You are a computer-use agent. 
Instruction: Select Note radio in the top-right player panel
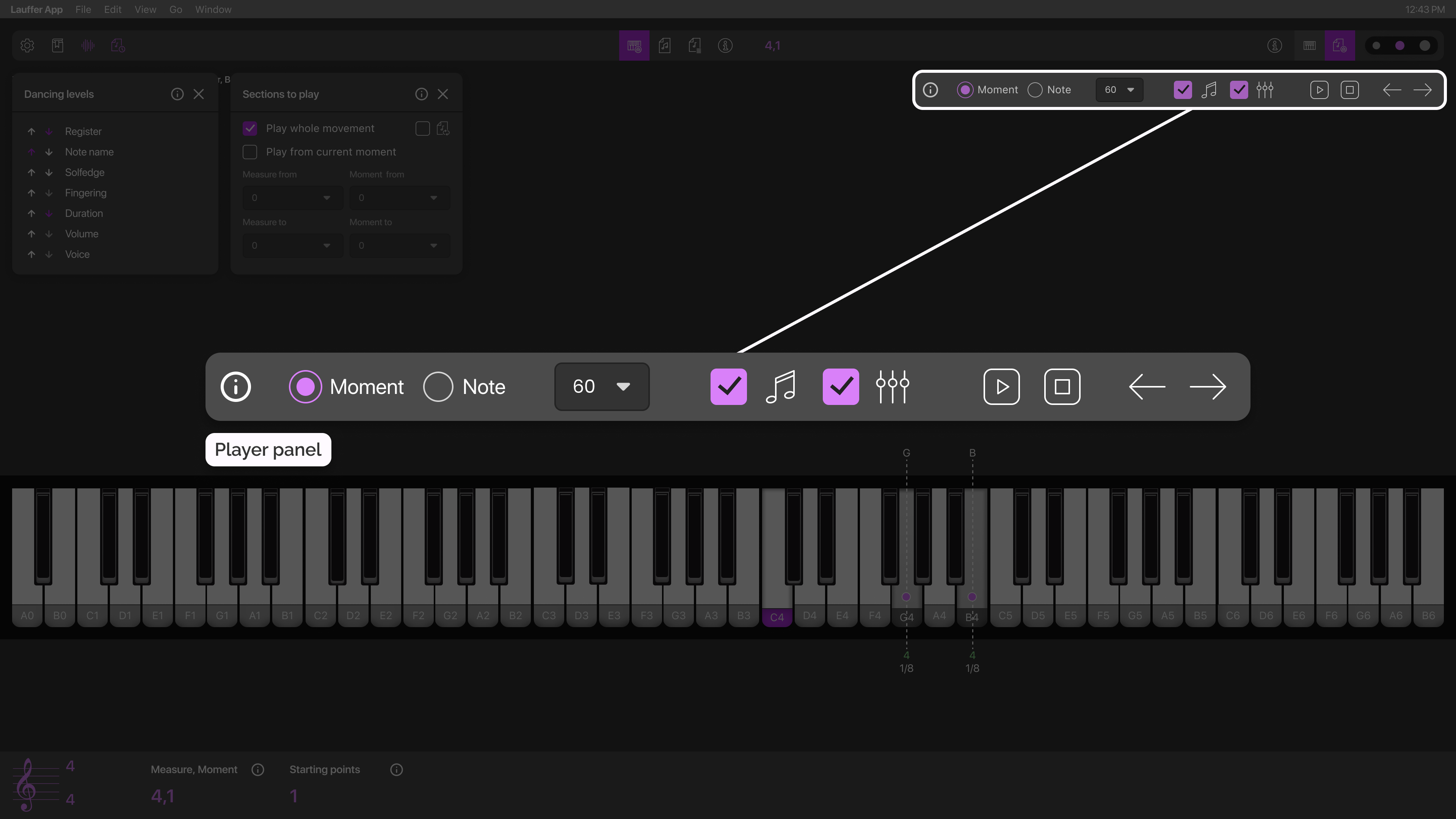click(x=1035, y=90)
